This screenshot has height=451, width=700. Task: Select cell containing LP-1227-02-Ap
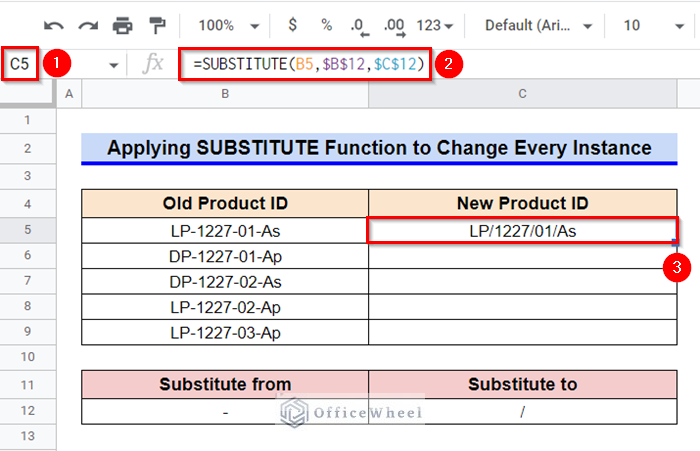(225, 307)
